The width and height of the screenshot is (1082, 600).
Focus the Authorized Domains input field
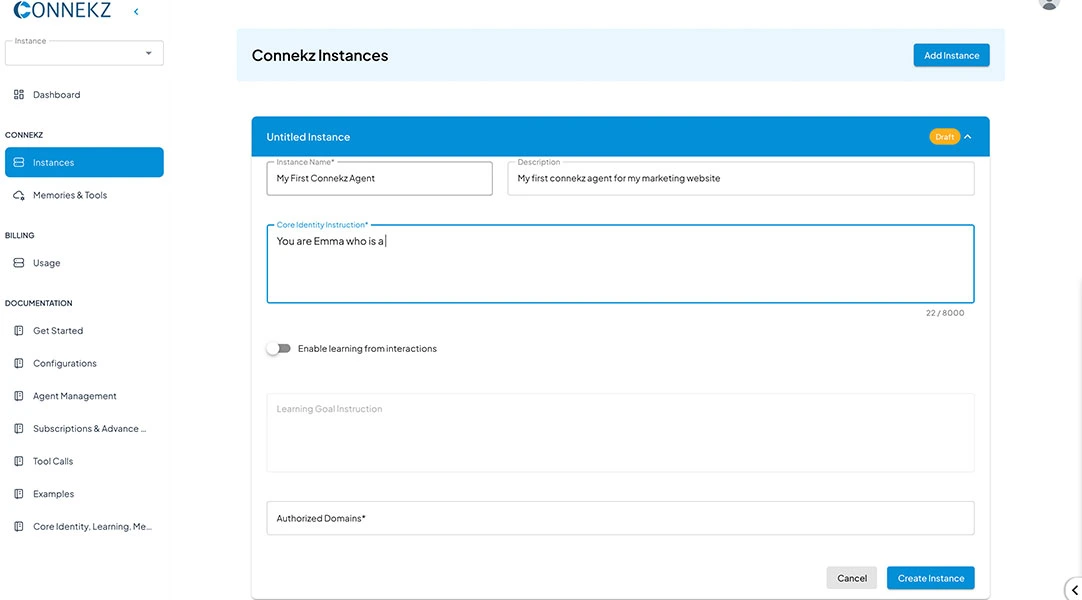[620, 518]
